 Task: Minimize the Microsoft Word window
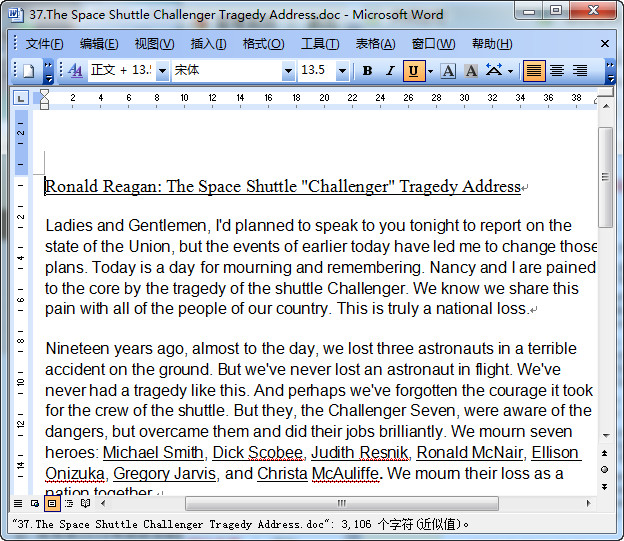coord(528,11)
